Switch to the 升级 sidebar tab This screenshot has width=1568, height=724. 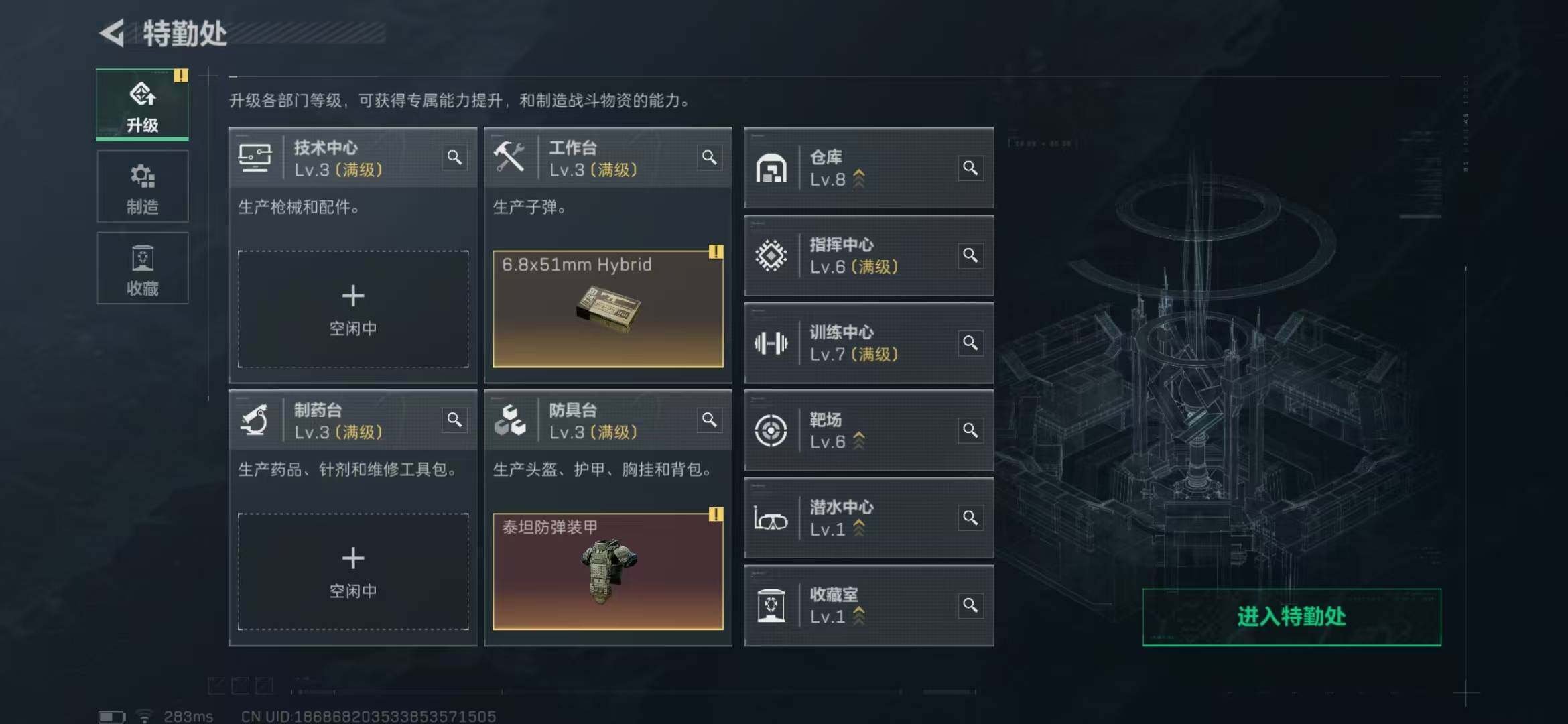[143, 105]
